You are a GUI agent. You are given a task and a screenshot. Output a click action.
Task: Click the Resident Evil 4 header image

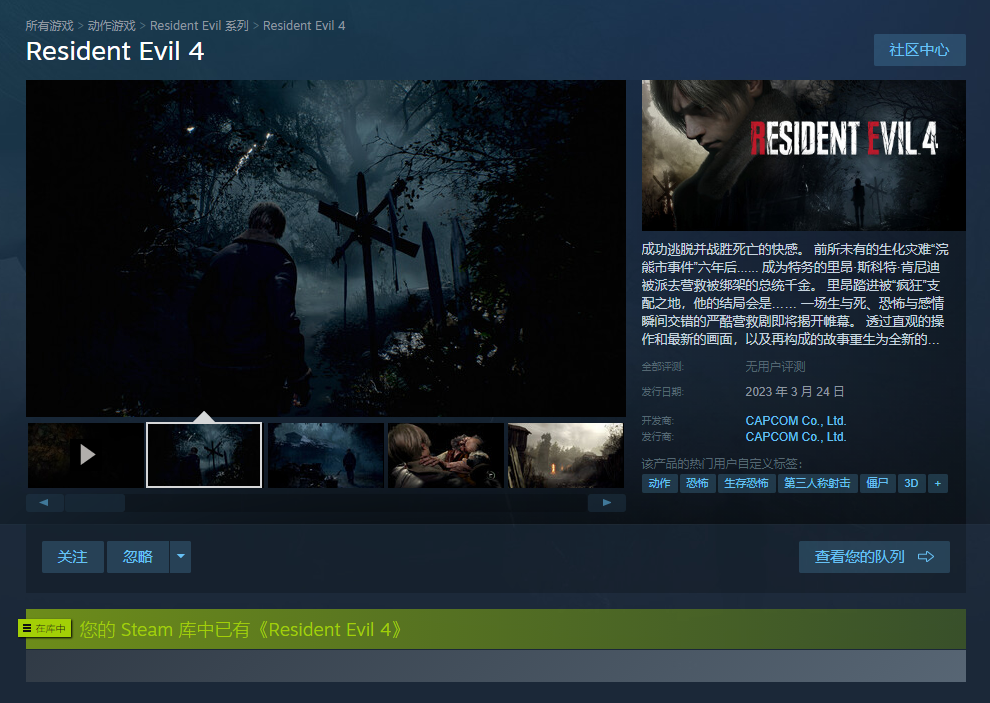804,155
